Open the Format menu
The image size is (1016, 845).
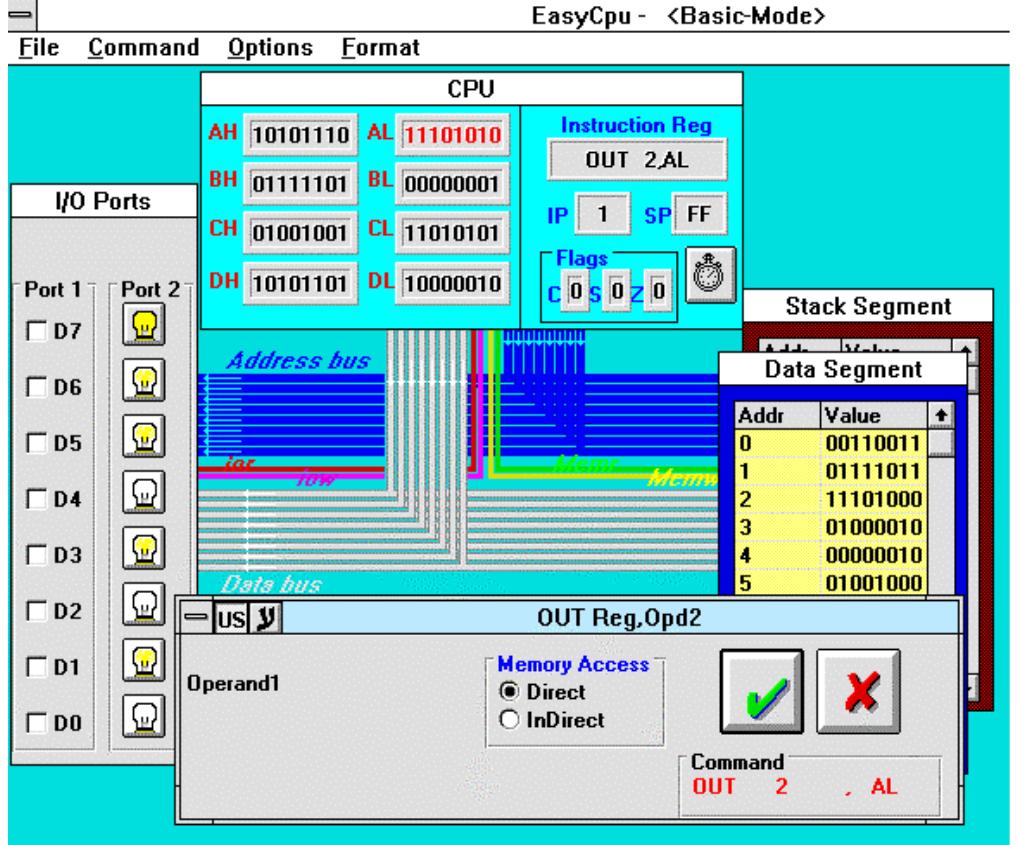[380, 47]
